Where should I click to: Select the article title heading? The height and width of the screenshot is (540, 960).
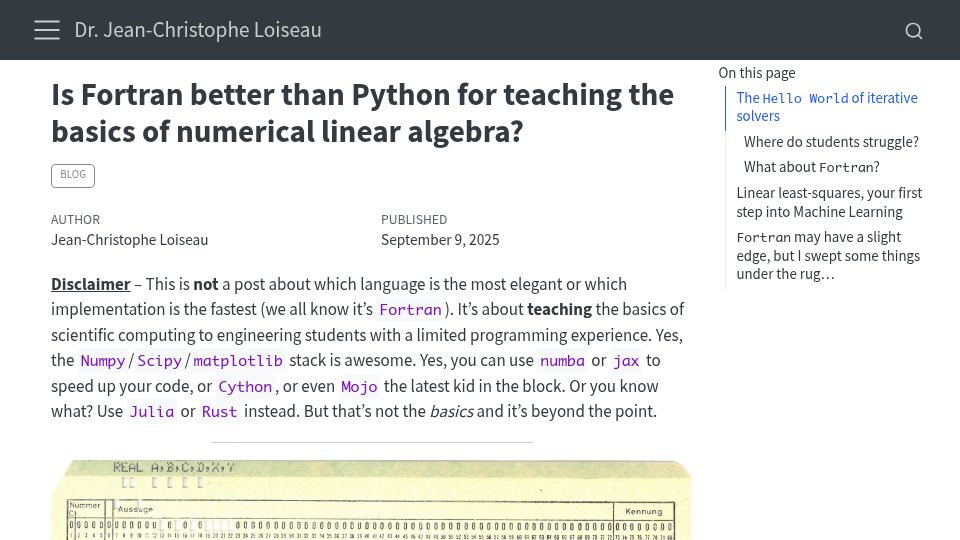tap(362, 113)
